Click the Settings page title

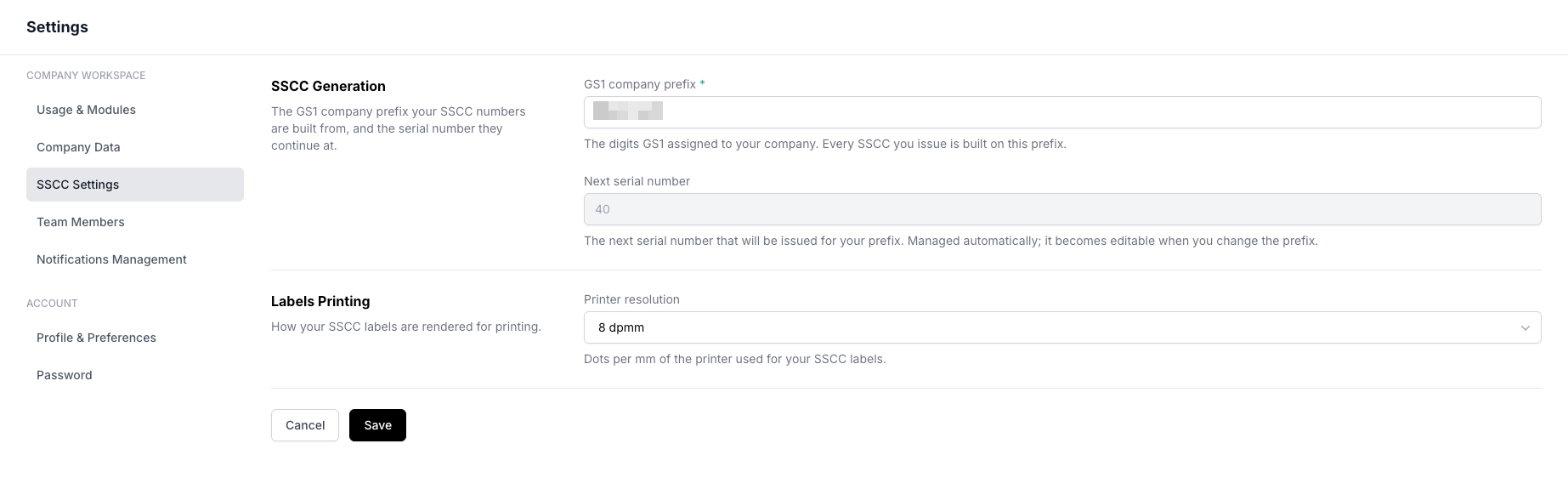coord(57,27)
